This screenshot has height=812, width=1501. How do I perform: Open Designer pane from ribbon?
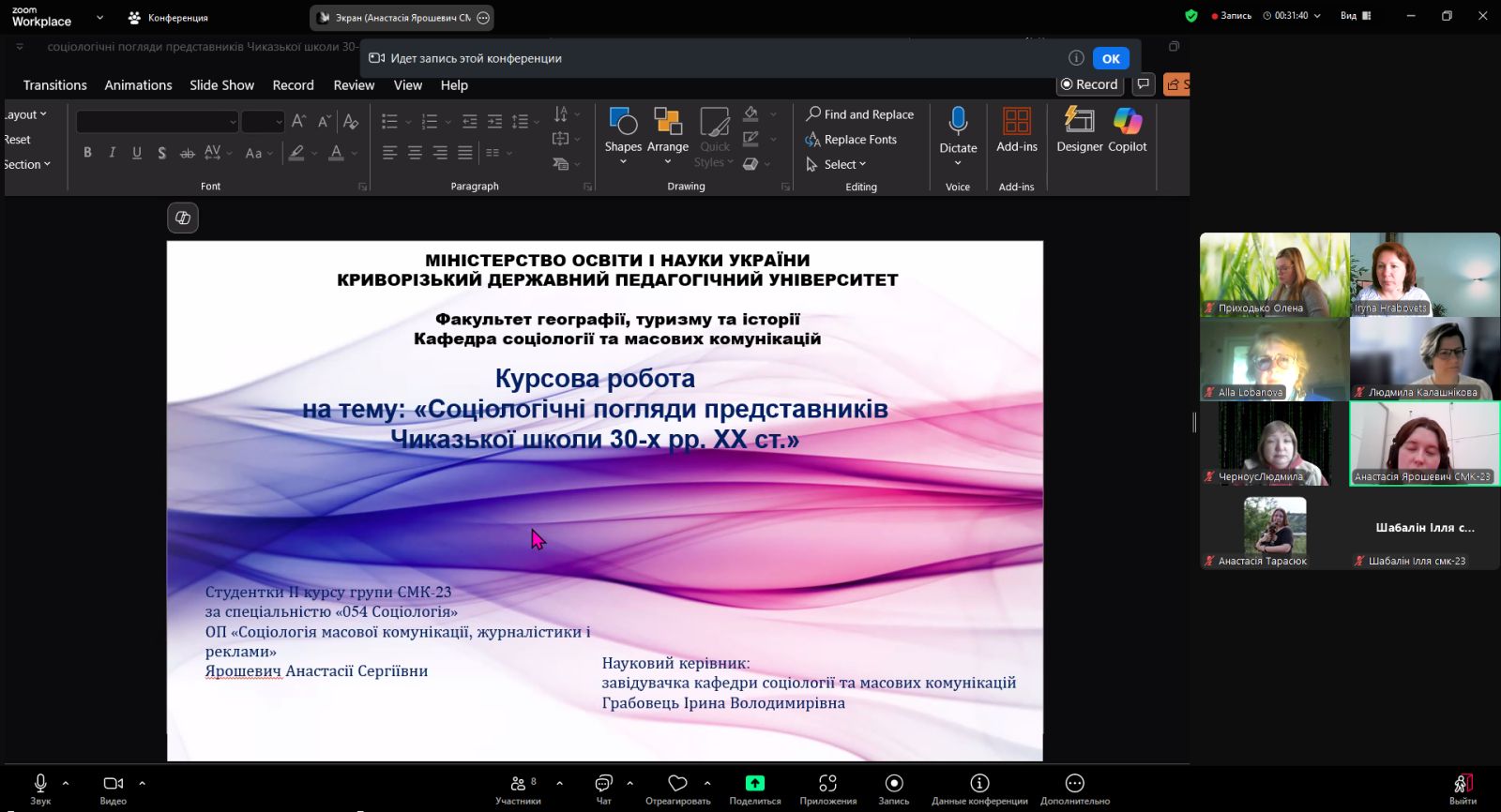(x=1079, y=129)
